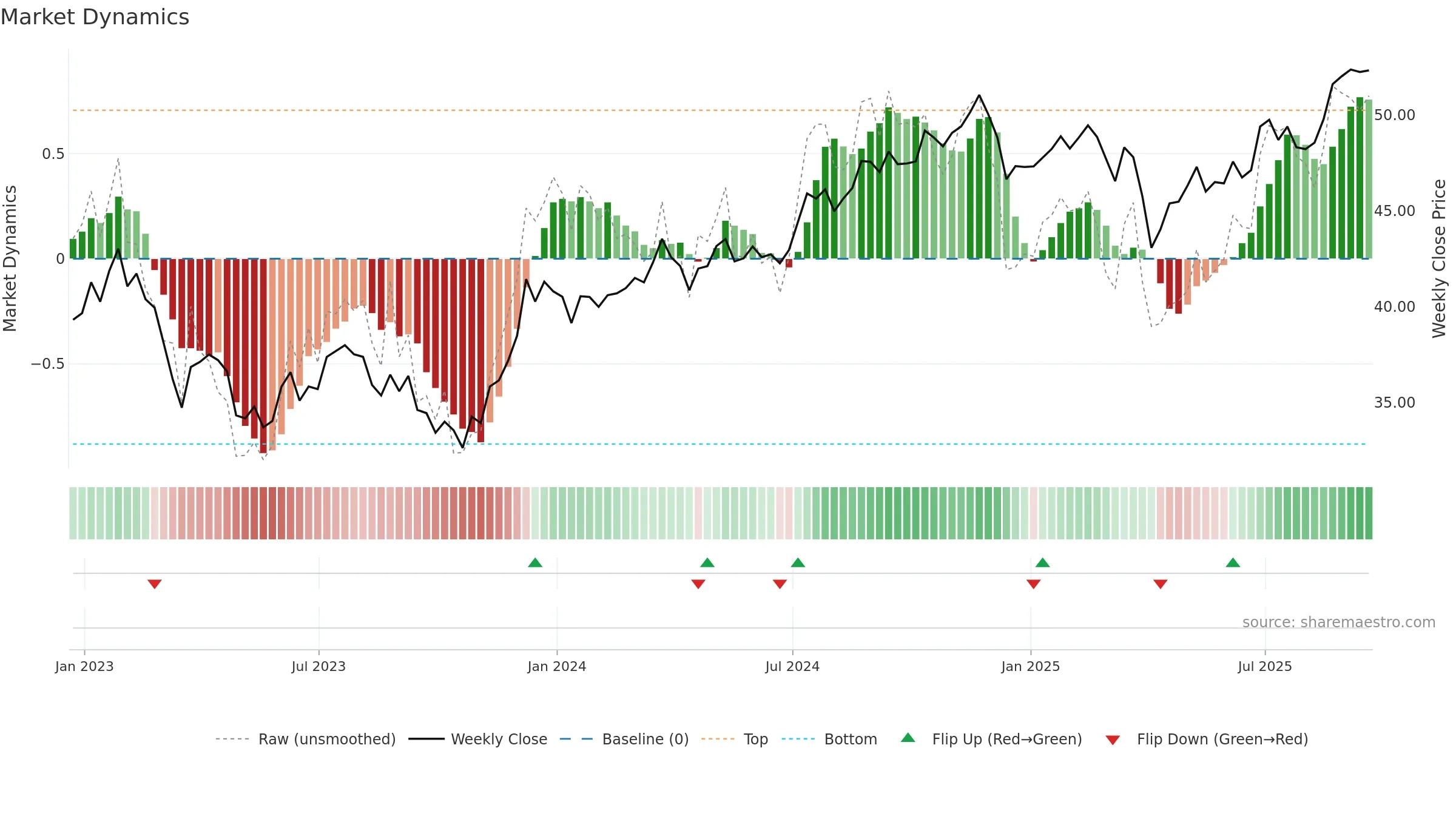1456x819 pixels.
Task: Toggle Flip Up (Red→Green) legend item
Action: point(991,739)
